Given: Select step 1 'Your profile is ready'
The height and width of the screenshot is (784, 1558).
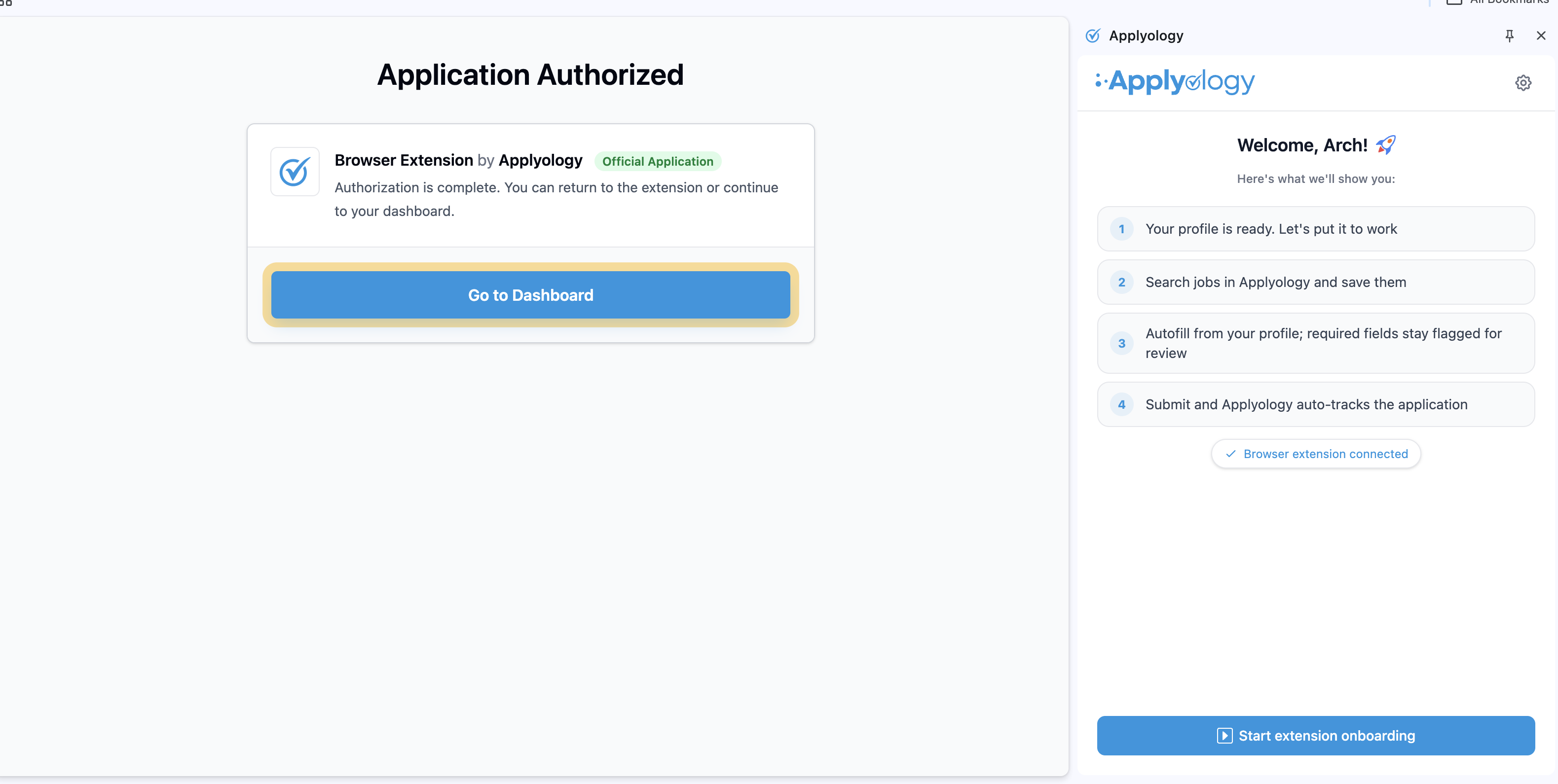Looking at the screenshot, I should (1315, 229).
